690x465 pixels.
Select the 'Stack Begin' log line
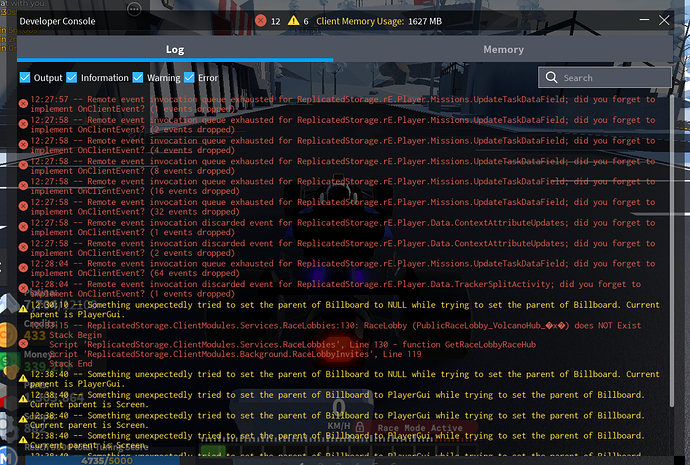(x=76, y=335)
